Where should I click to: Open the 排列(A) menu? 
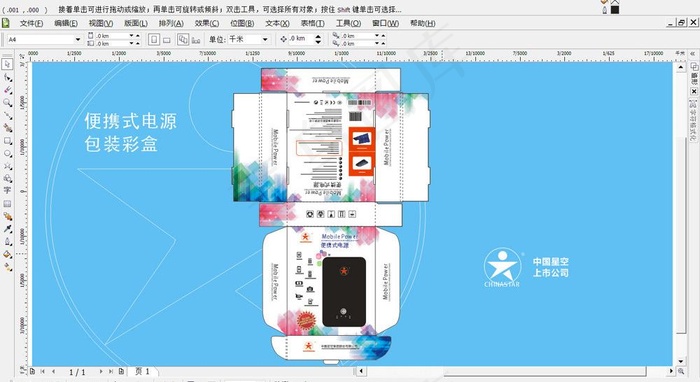(171, 23)
